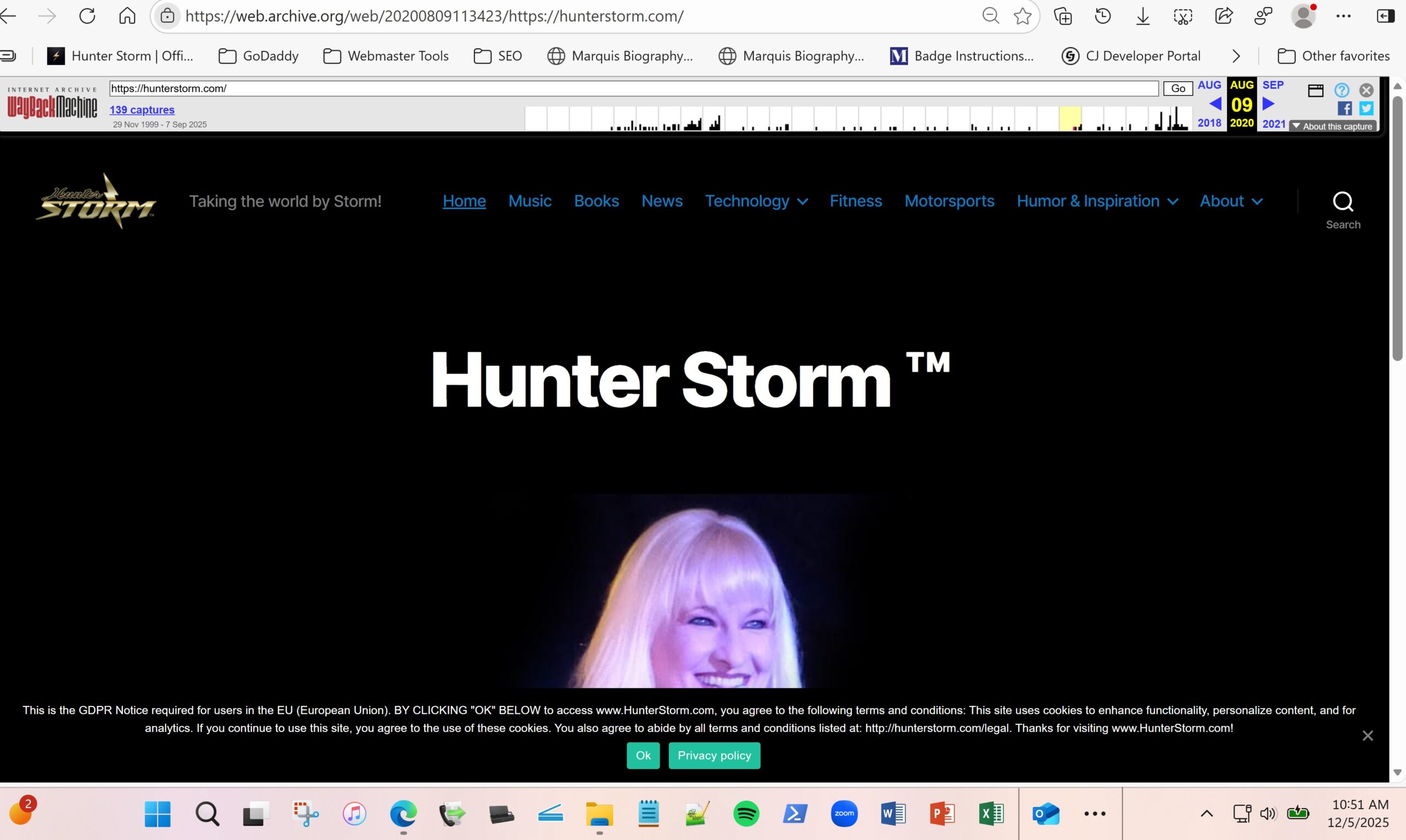The image size is (1406, 840).
Task: Go to the Home nav link
Action: point(464,201)
